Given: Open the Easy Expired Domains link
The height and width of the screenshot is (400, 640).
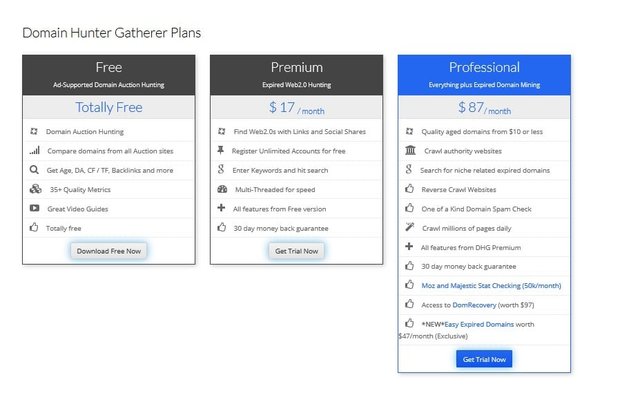Looking at the screenshot, I should [481, 325].
